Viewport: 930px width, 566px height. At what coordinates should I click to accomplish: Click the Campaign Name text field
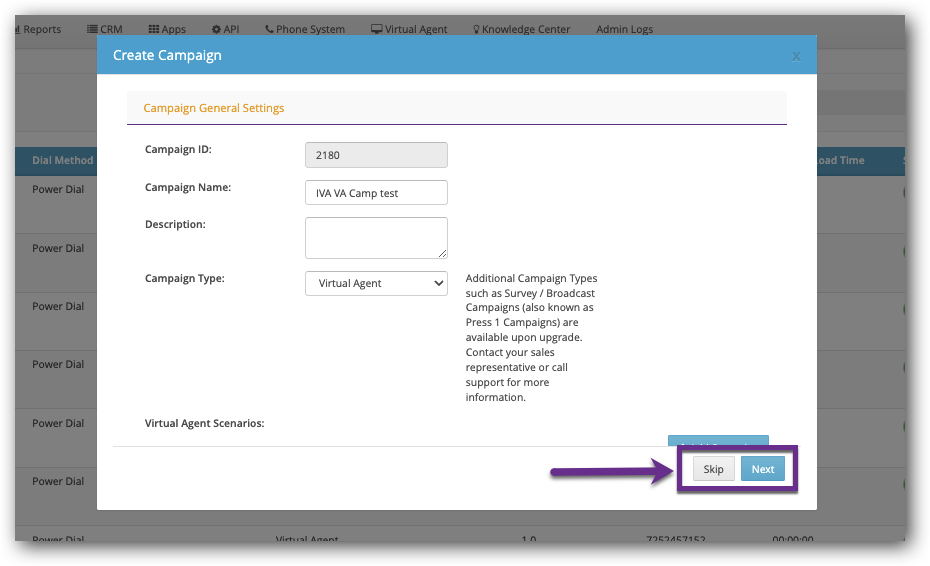(x=376, y=193)
